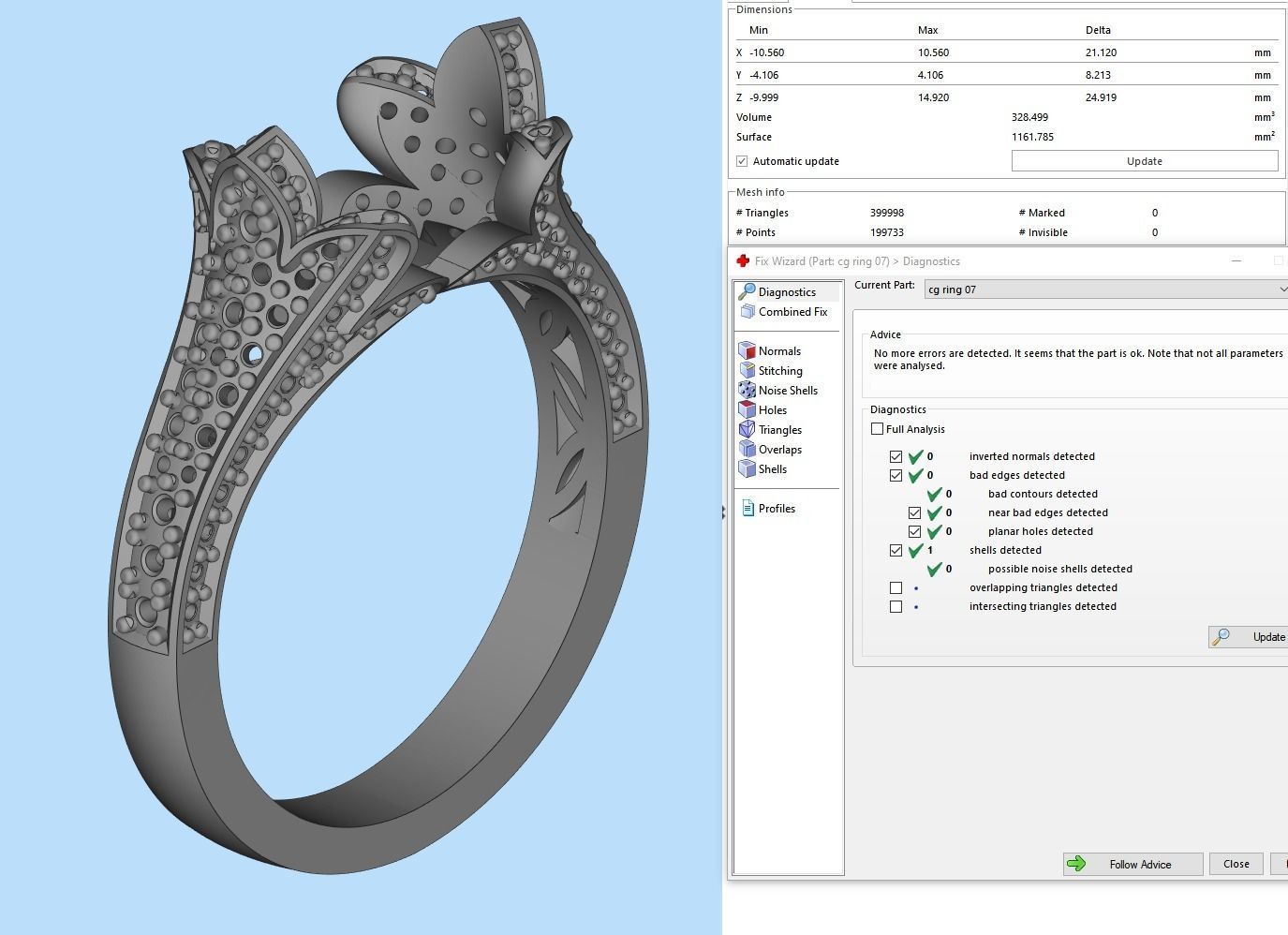The width and height of the screenshot is (1288, 935).
Task: Open the Current Part dropdown
Action: pyautogui.click(x=1105, y=289)
